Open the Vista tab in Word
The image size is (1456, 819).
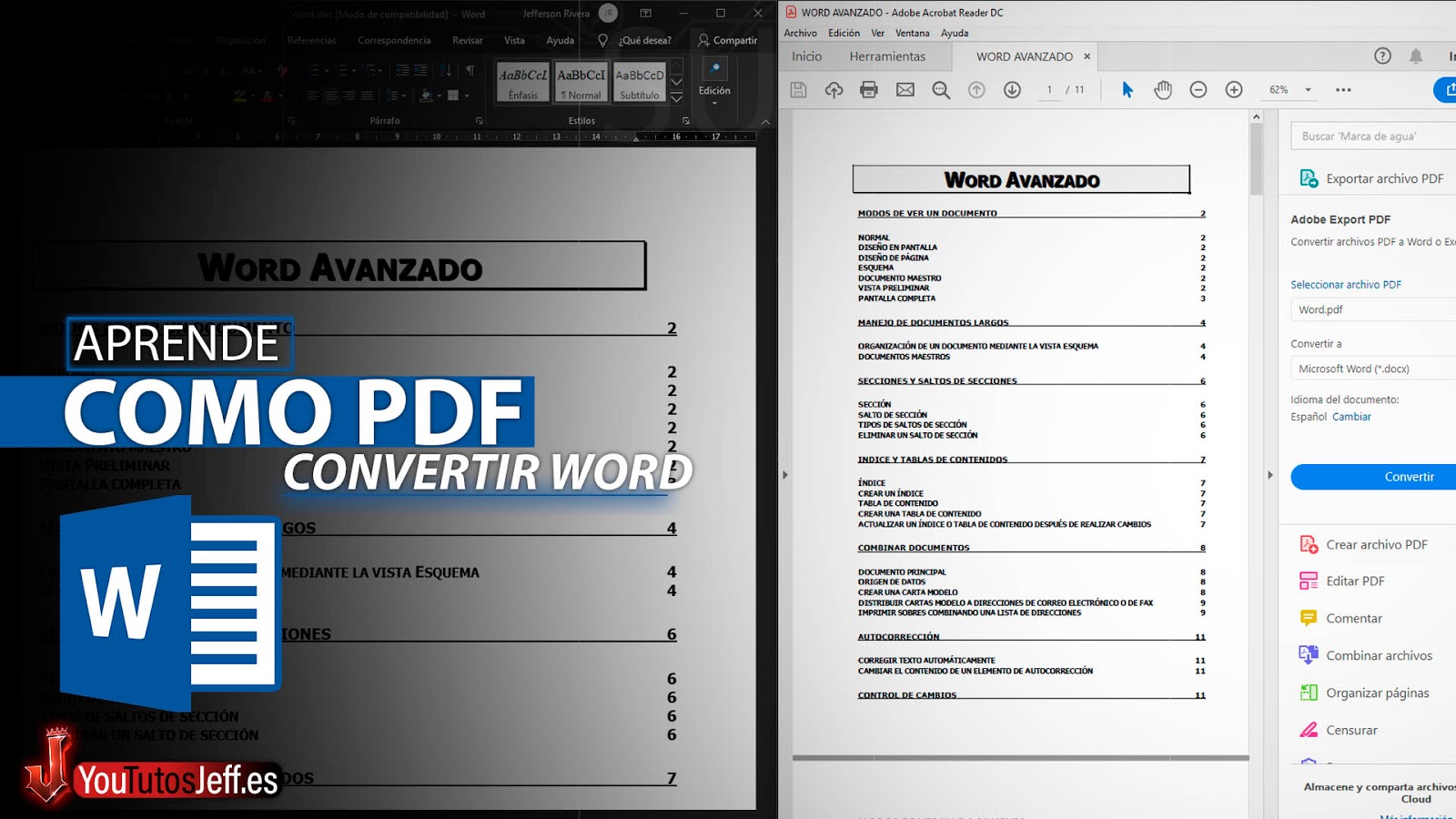point(514,40)
